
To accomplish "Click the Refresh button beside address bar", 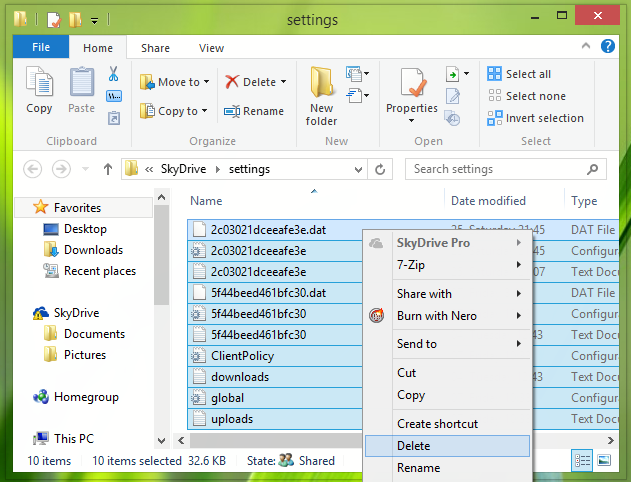I will 380,169.
